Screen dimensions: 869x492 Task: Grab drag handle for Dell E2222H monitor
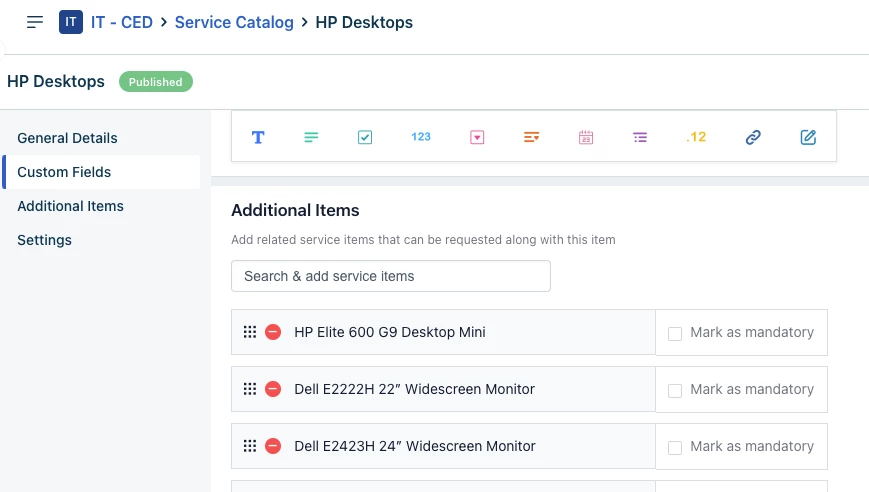pyautogui.click(x=250, y=389)
